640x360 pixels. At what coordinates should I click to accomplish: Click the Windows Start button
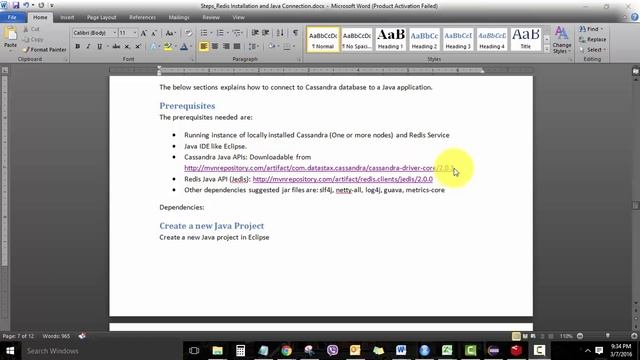tap(10, 351)
